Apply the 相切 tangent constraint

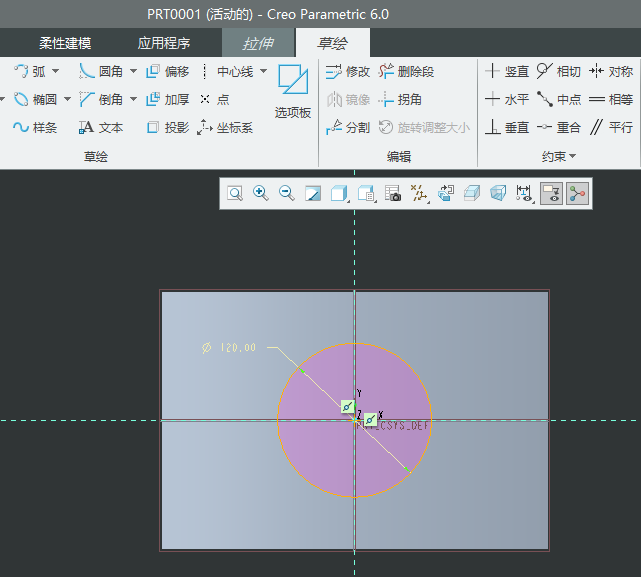(558, 71)
